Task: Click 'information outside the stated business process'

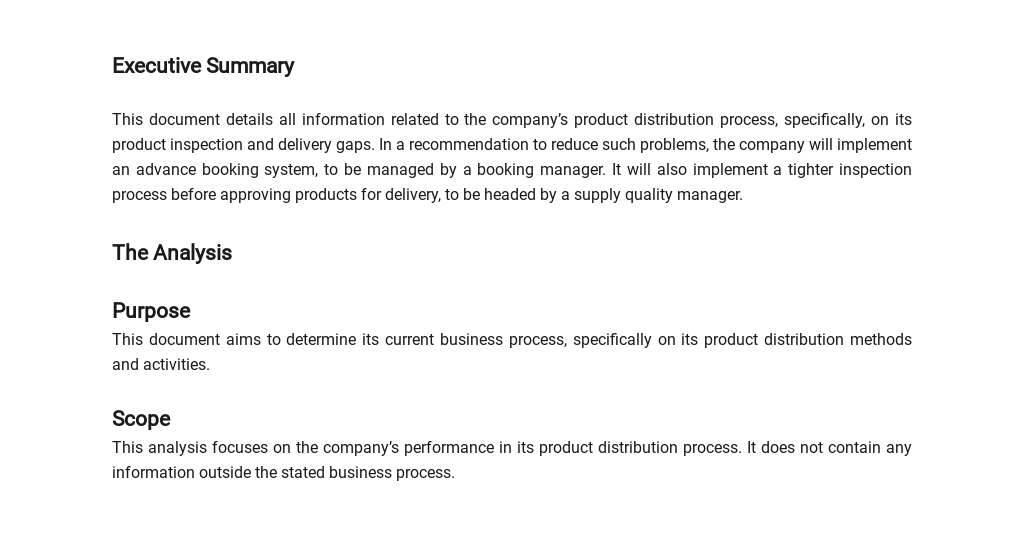Action: coord(283,473)
